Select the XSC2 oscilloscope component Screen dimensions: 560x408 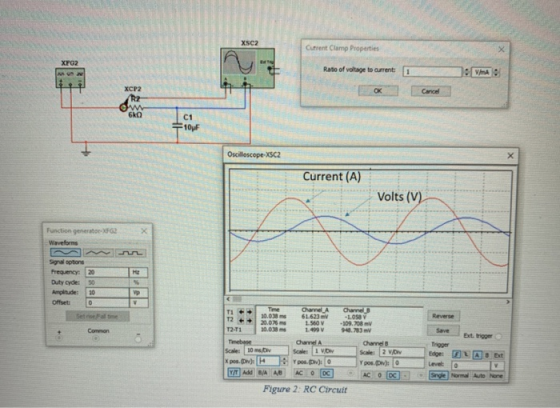[248, 68]
